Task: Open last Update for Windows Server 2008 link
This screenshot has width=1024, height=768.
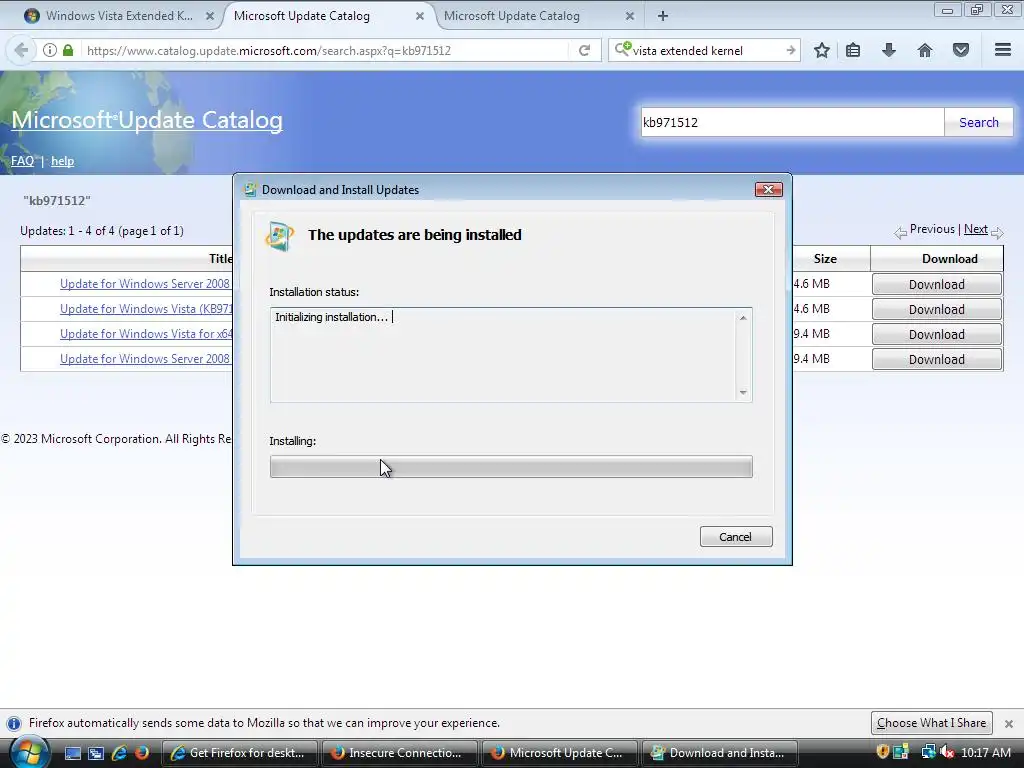Action: 145,359
